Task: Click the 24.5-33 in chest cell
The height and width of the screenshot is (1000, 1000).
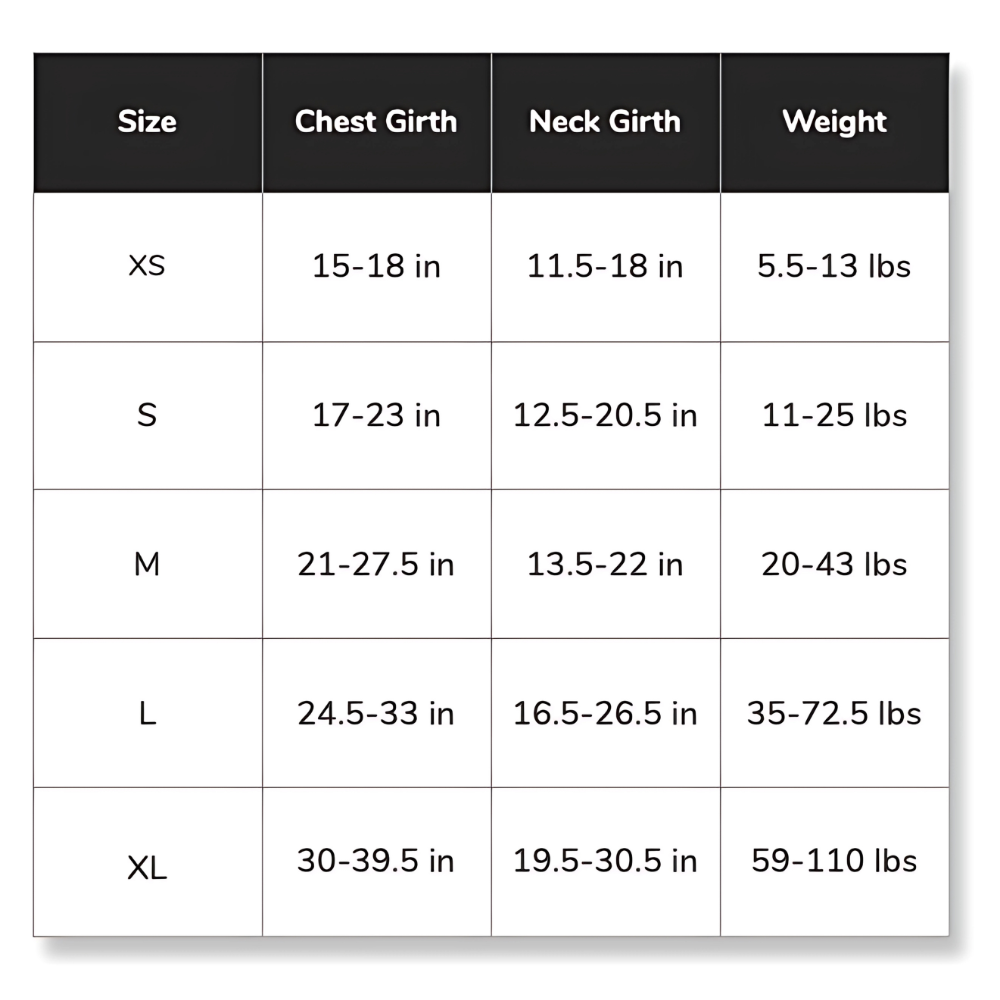Action: (x=376, y=713)
